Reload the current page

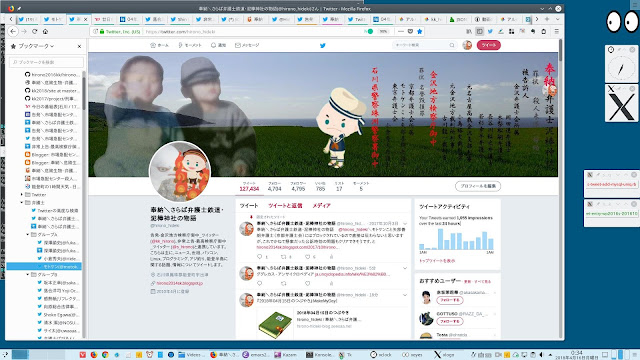(x=35, y=31)
